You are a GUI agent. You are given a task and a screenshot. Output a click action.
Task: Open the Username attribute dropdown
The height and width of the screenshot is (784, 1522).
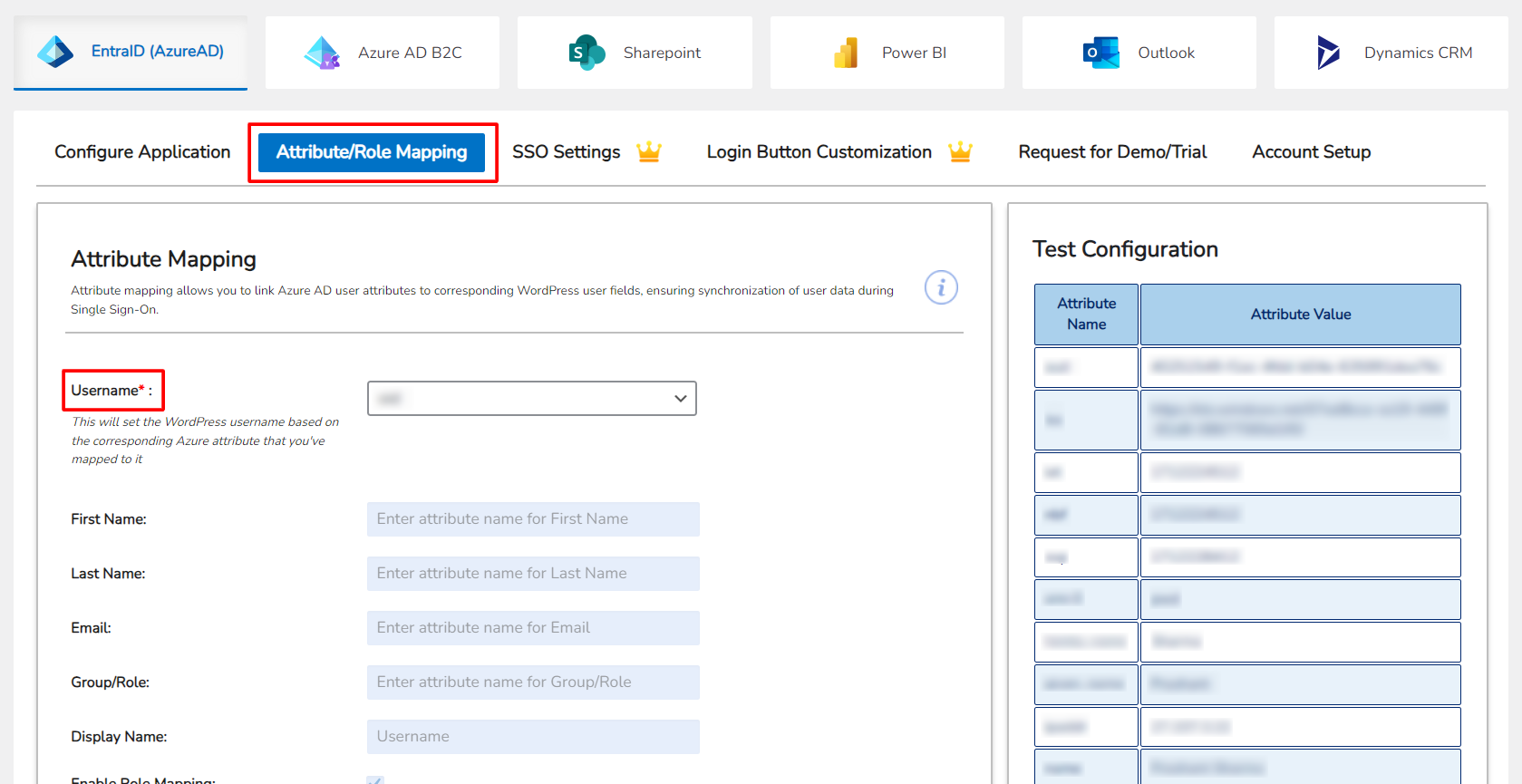532,398
